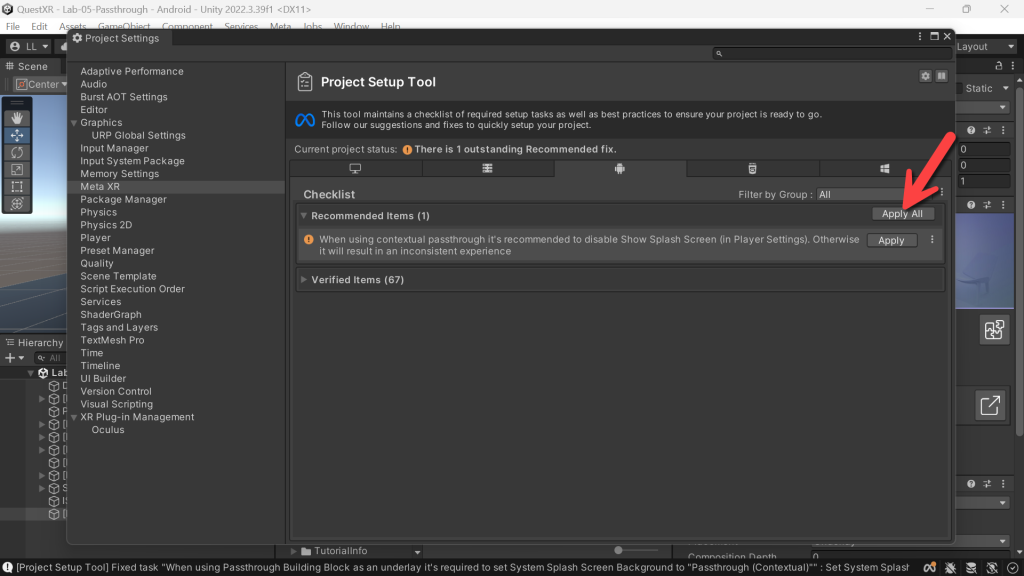Click the console info icon in status bar
1024x576 pixels.
(7, 568)
